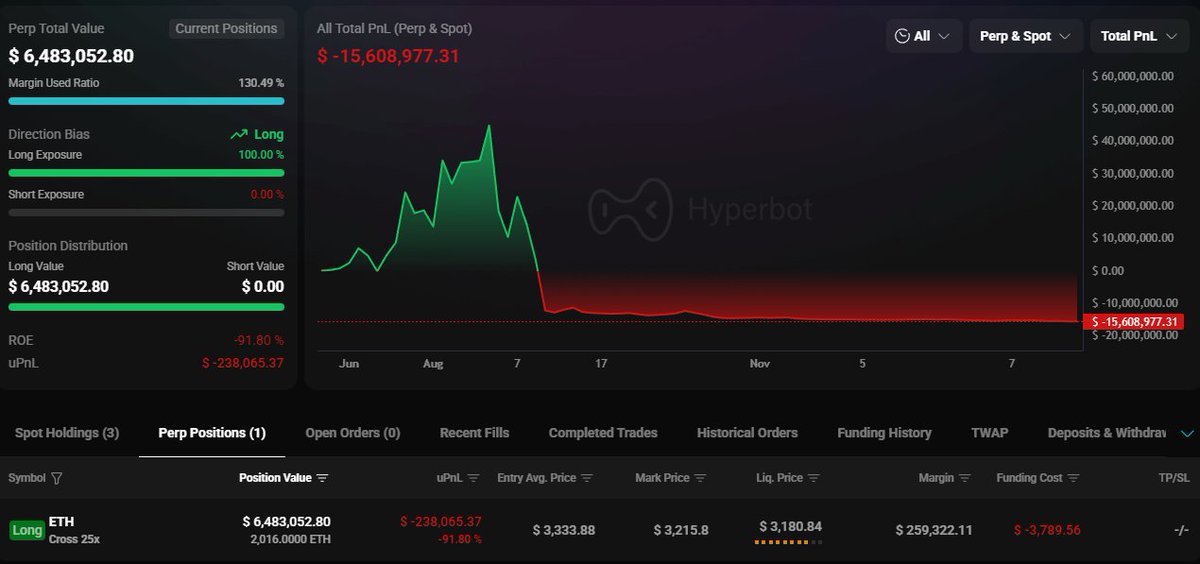Open the All time range dropdown
This screenshot has height=564, width=1200.
[x=924, y=36]
